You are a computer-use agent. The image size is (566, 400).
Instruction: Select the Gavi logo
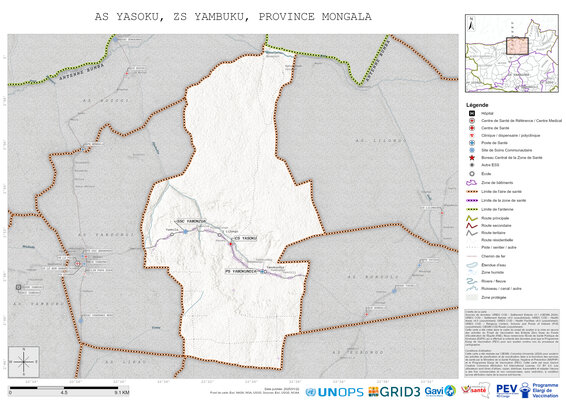[x=440, y=391]
